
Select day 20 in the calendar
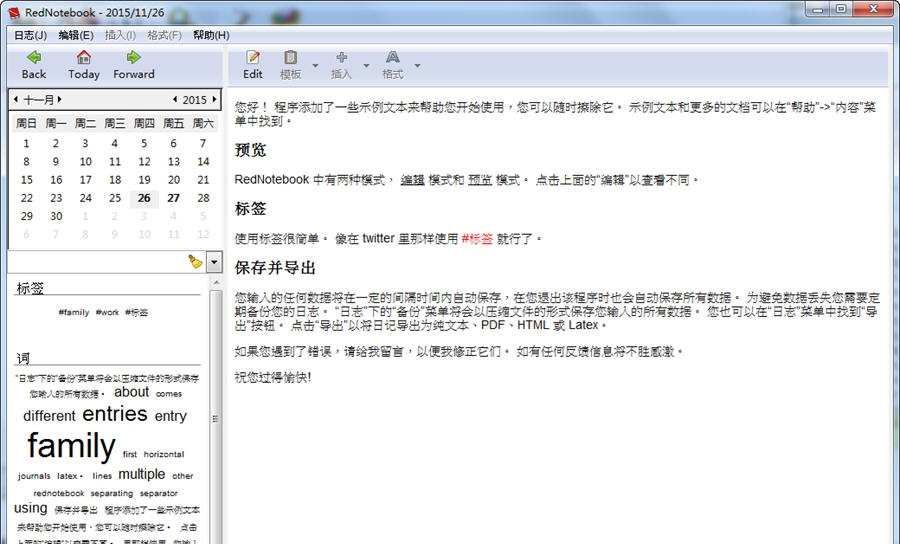tap(173, 180)
